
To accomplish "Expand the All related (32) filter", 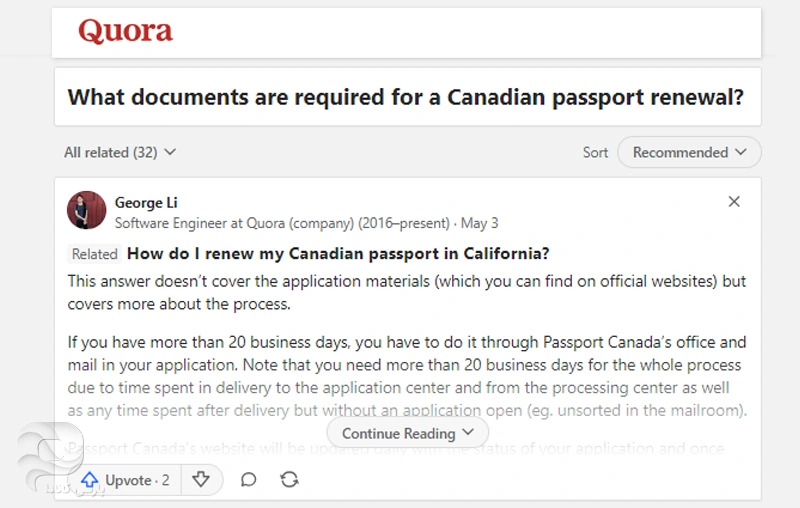I will click(120, 152).
